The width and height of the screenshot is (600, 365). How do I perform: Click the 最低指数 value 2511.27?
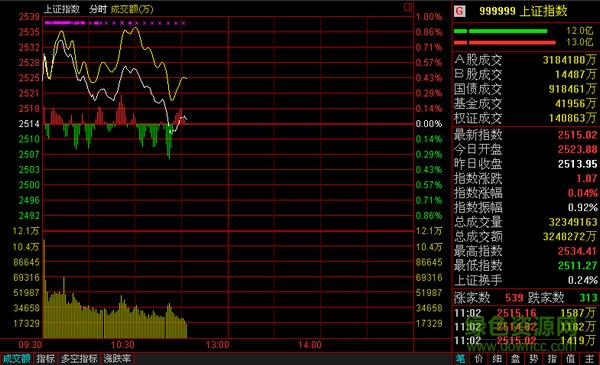point(577,266)
